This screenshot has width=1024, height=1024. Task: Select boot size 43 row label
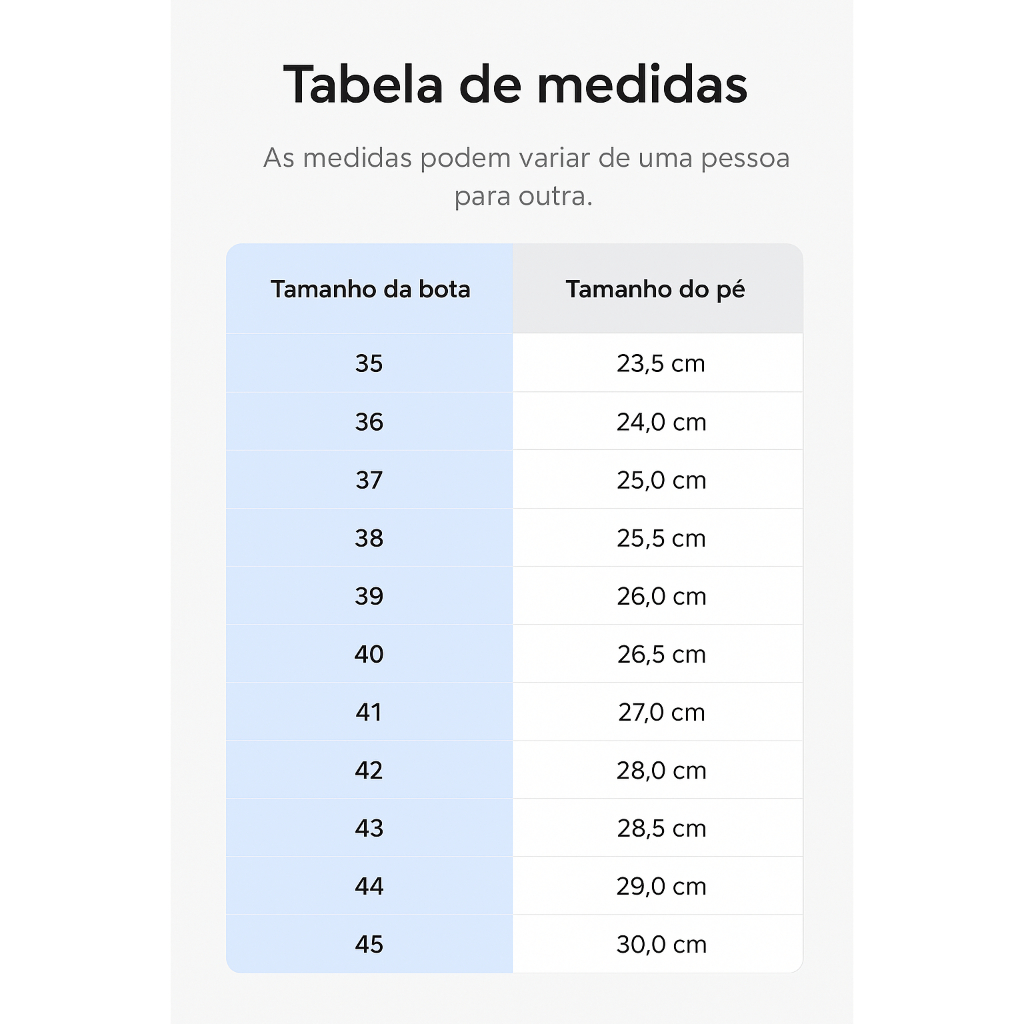click(369, 828)
